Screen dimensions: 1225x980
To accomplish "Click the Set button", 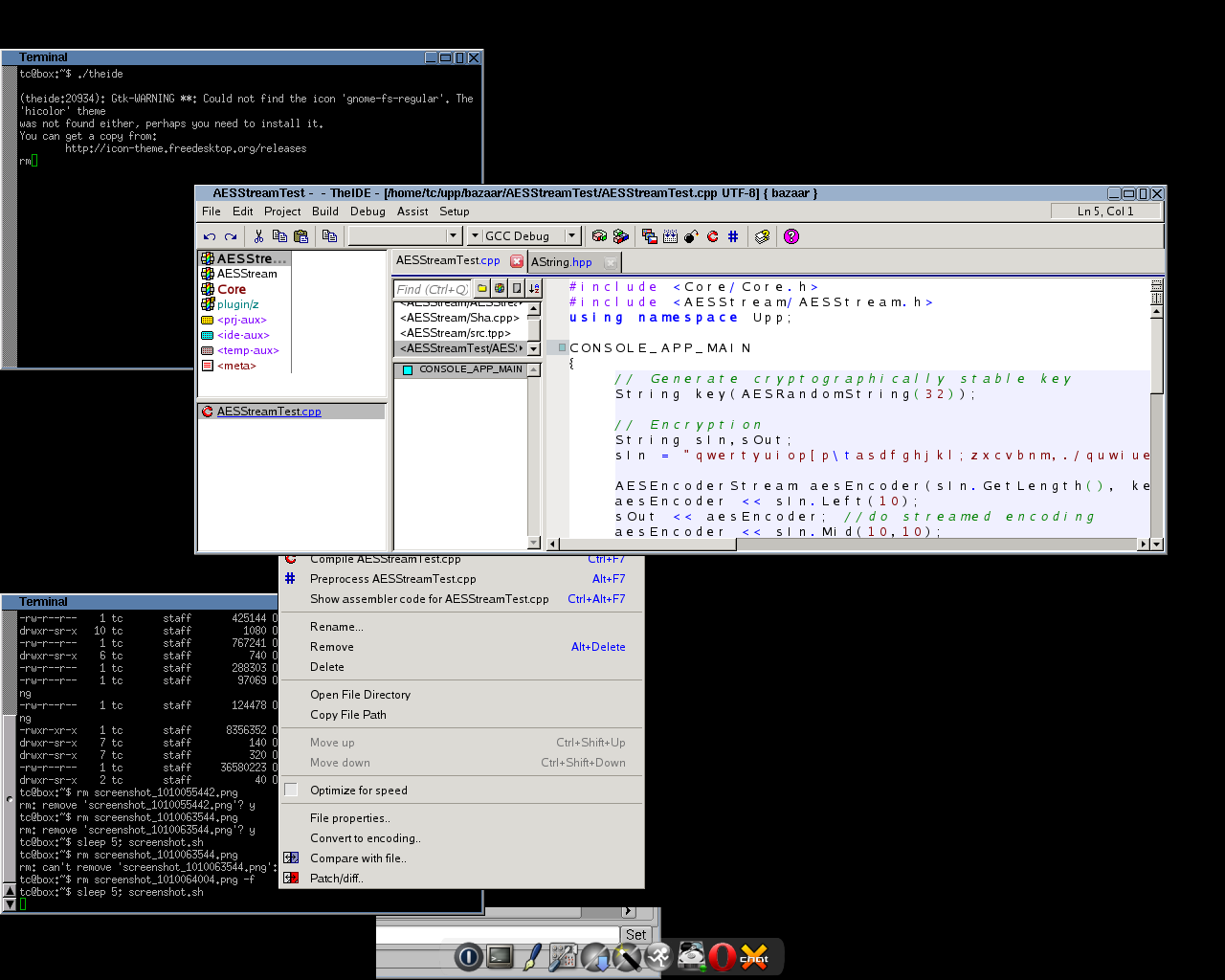I will [635, 934].
